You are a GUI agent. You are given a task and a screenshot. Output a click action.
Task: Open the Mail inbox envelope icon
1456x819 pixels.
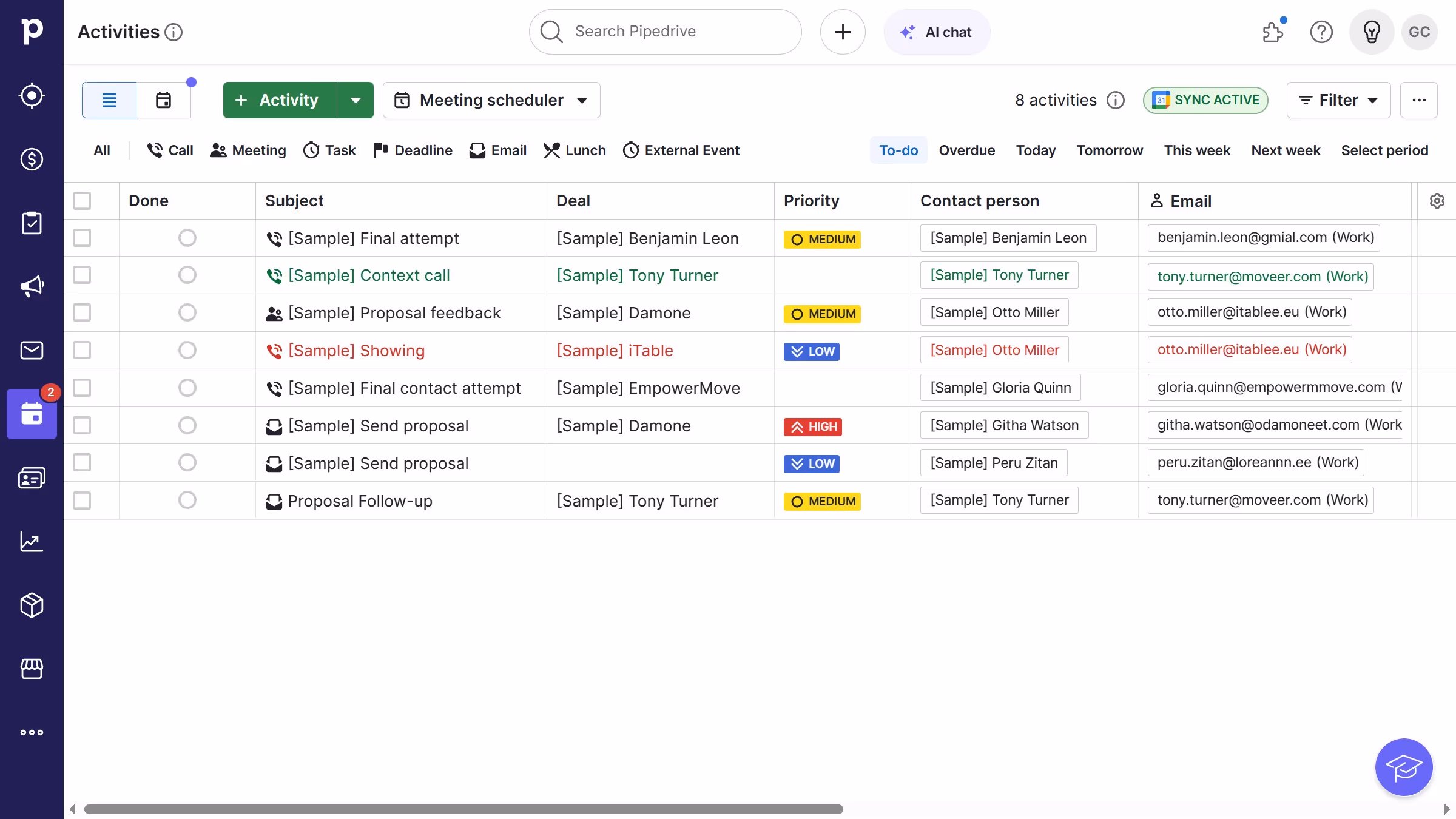click(x=32, y=350)
